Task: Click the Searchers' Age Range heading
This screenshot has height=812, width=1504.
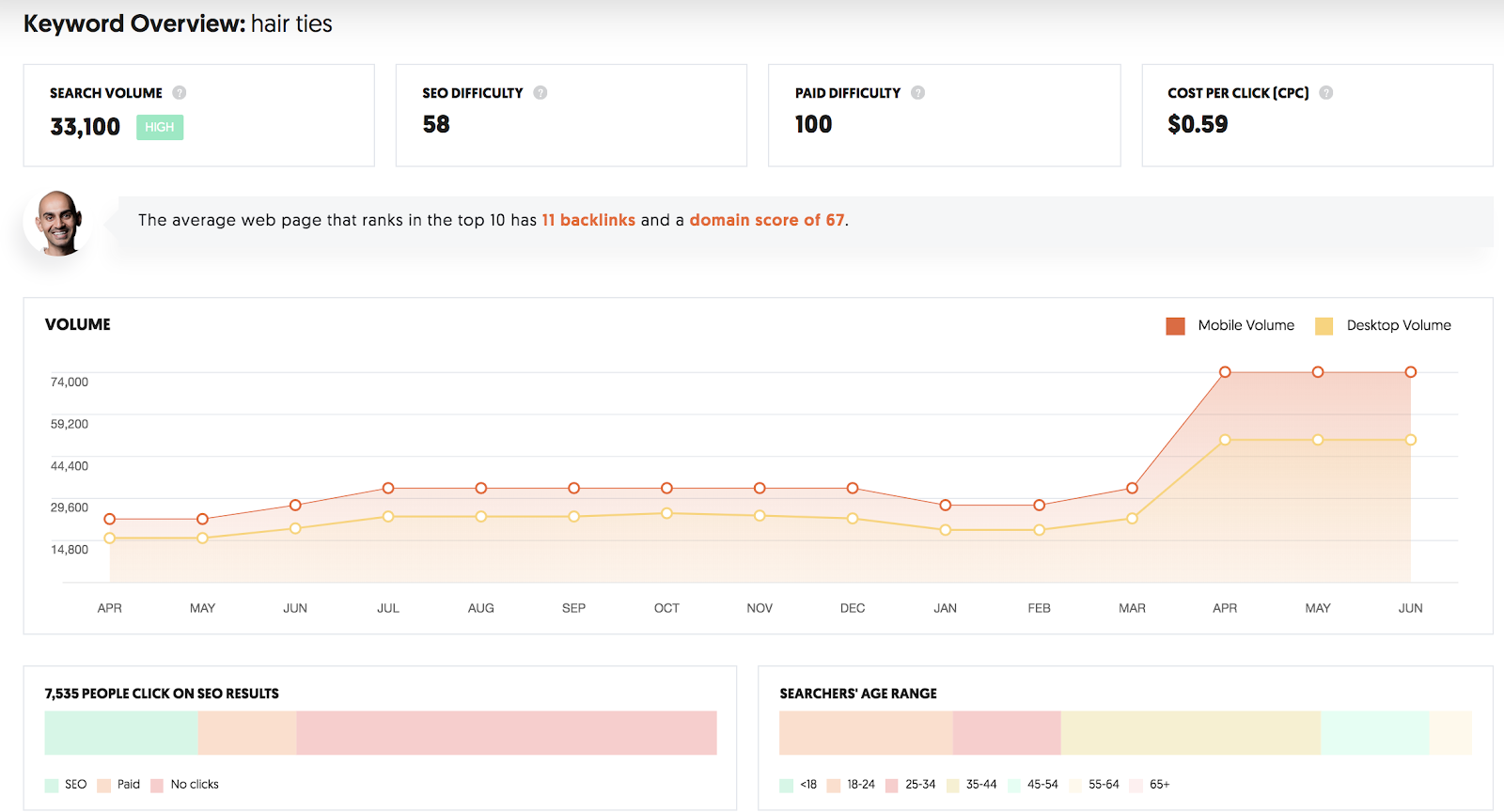Action: pyautogui.click(x=858, y=694)
